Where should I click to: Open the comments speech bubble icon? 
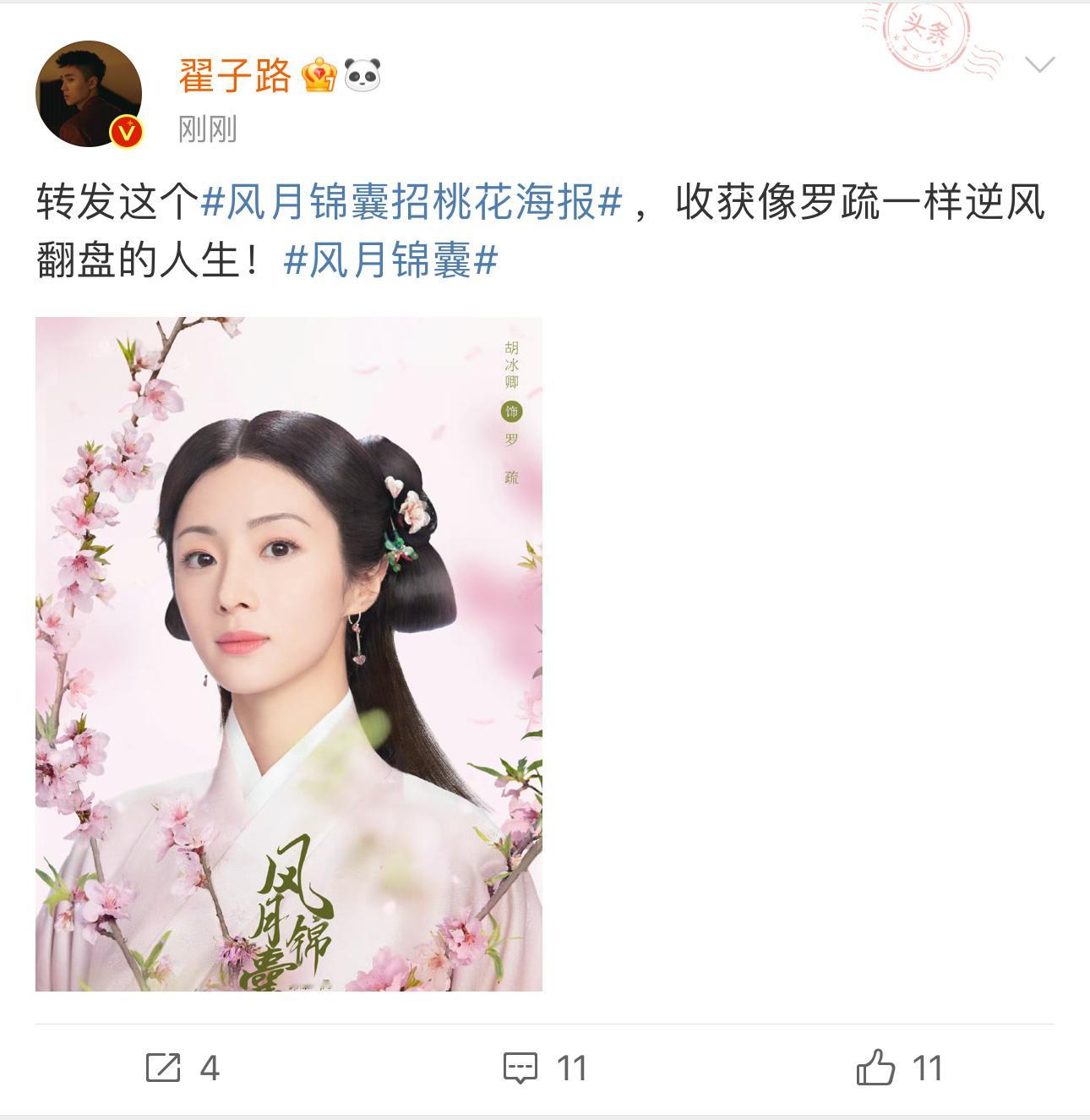[520, 1068]
